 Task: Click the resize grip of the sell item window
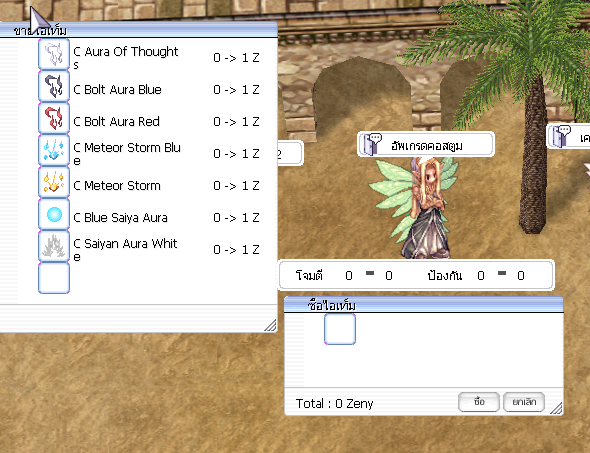(270, 325)
